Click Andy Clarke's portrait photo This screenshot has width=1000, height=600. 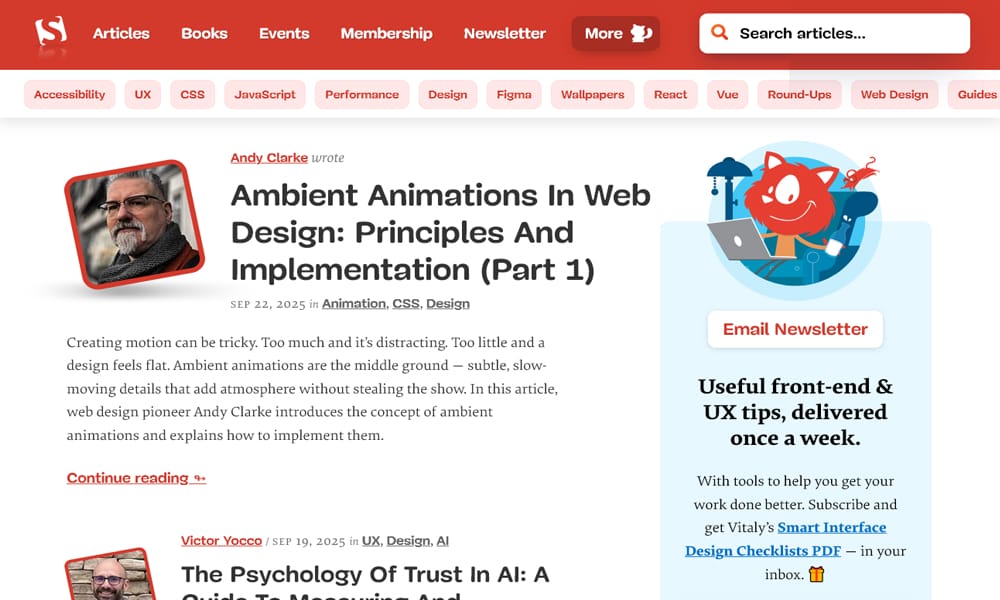click(133, 222)
